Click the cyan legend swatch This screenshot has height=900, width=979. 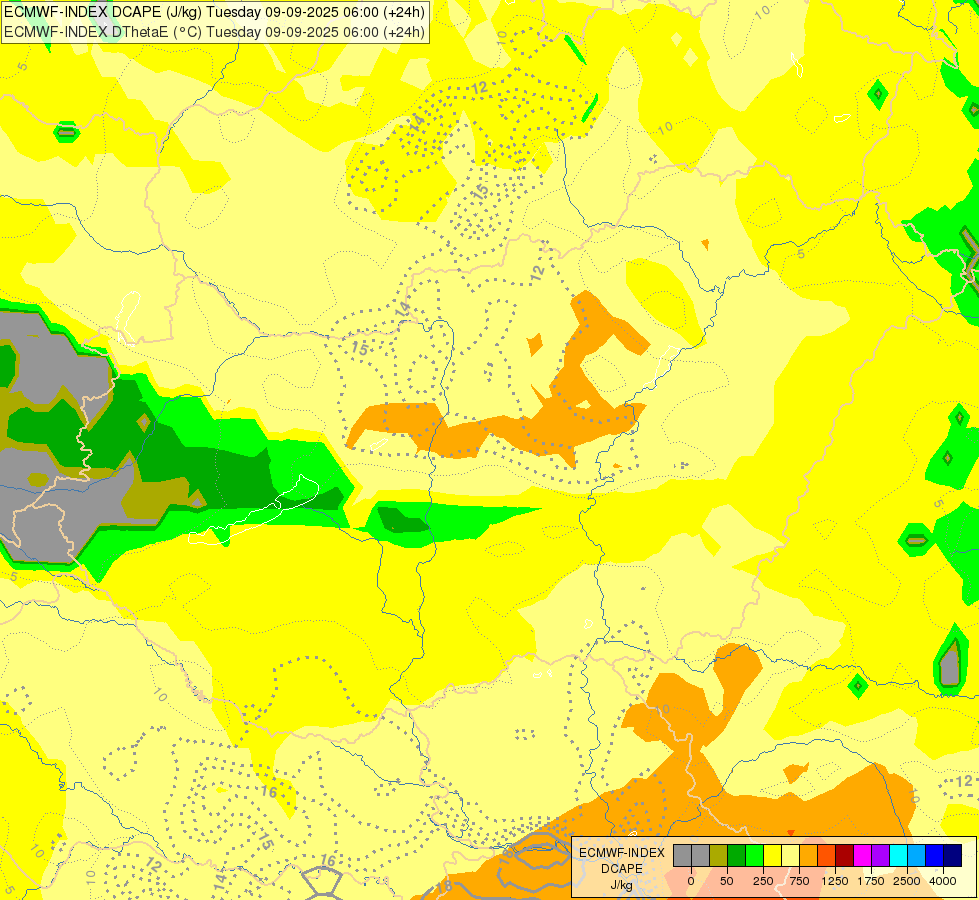tap(898, 855)
